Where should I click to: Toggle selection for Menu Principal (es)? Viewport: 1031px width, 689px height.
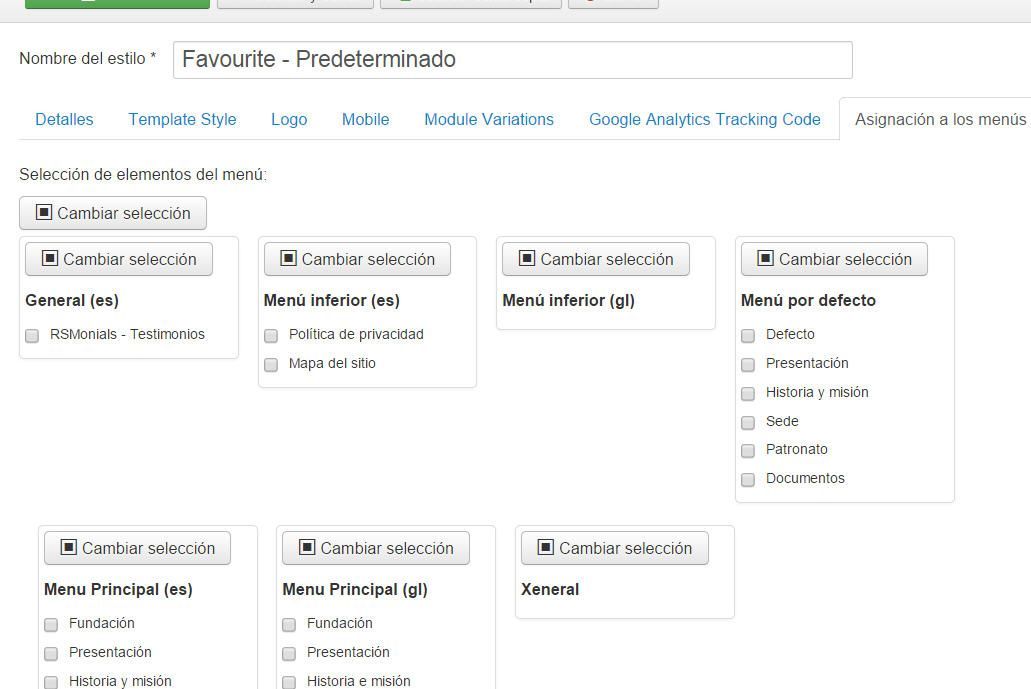(137, 548)
